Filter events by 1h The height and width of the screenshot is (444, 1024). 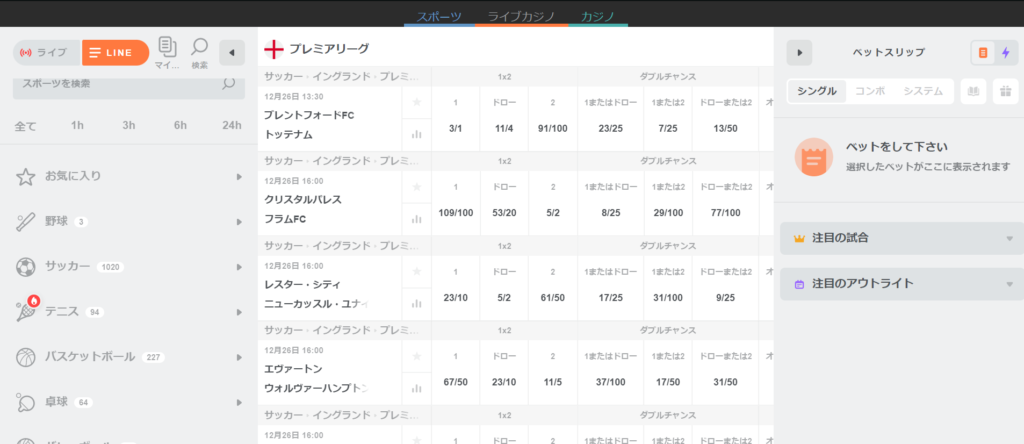pyautogui.click(x=77, y=125)
